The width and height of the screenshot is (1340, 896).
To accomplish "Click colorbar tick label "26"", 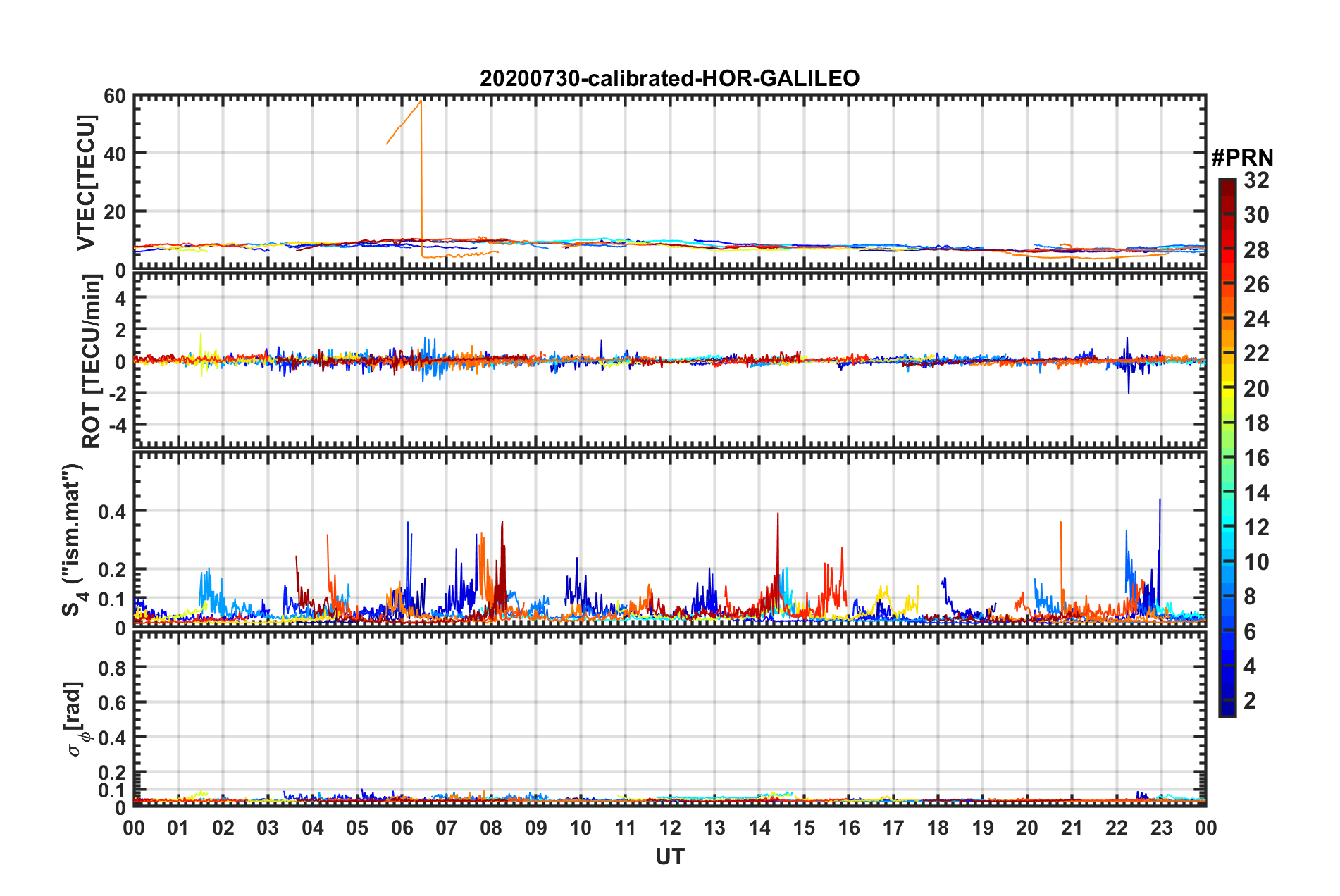I will point(1256,285).
